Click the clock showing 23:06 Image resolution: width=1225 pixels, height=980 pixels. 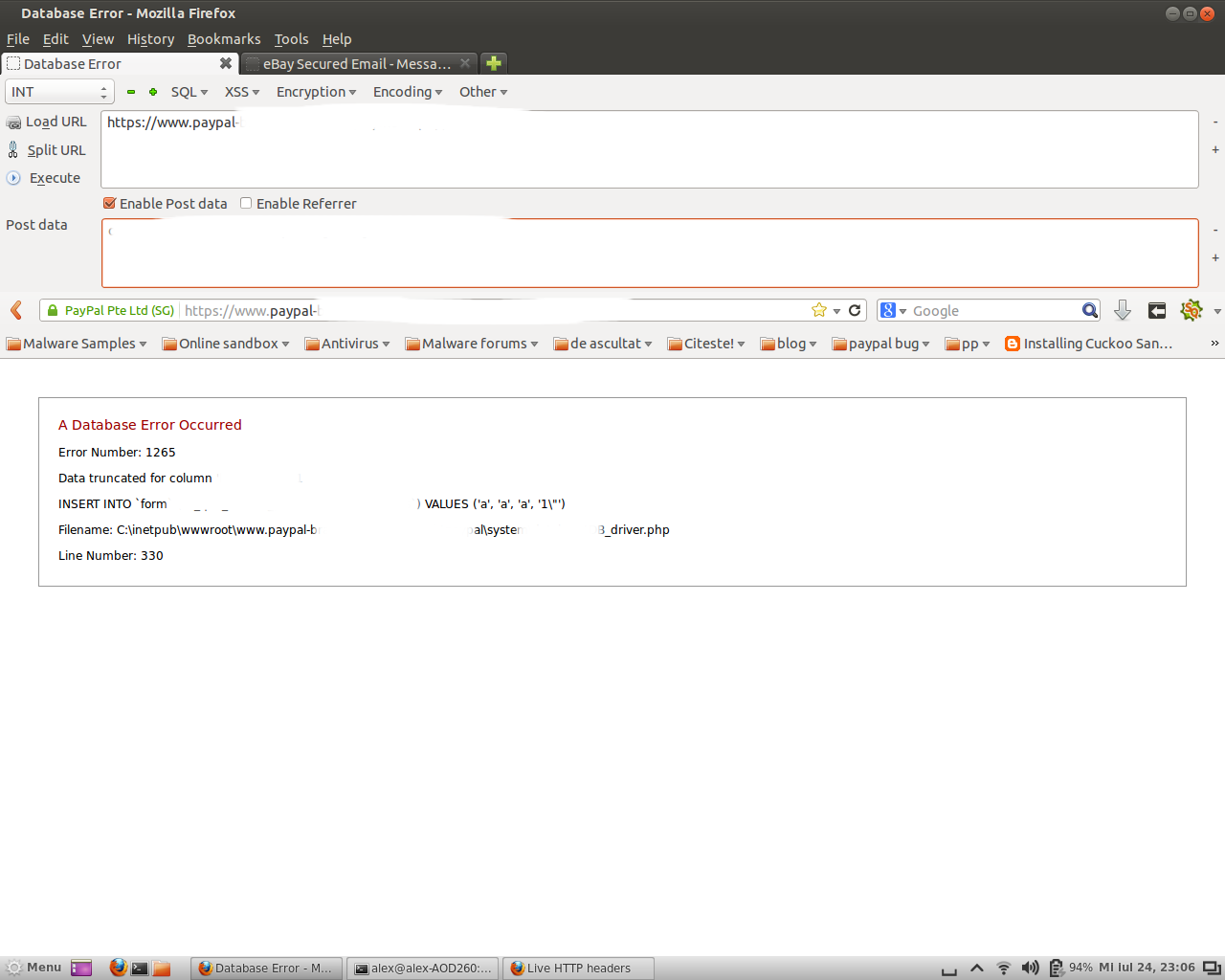[x=1147, y=968]
